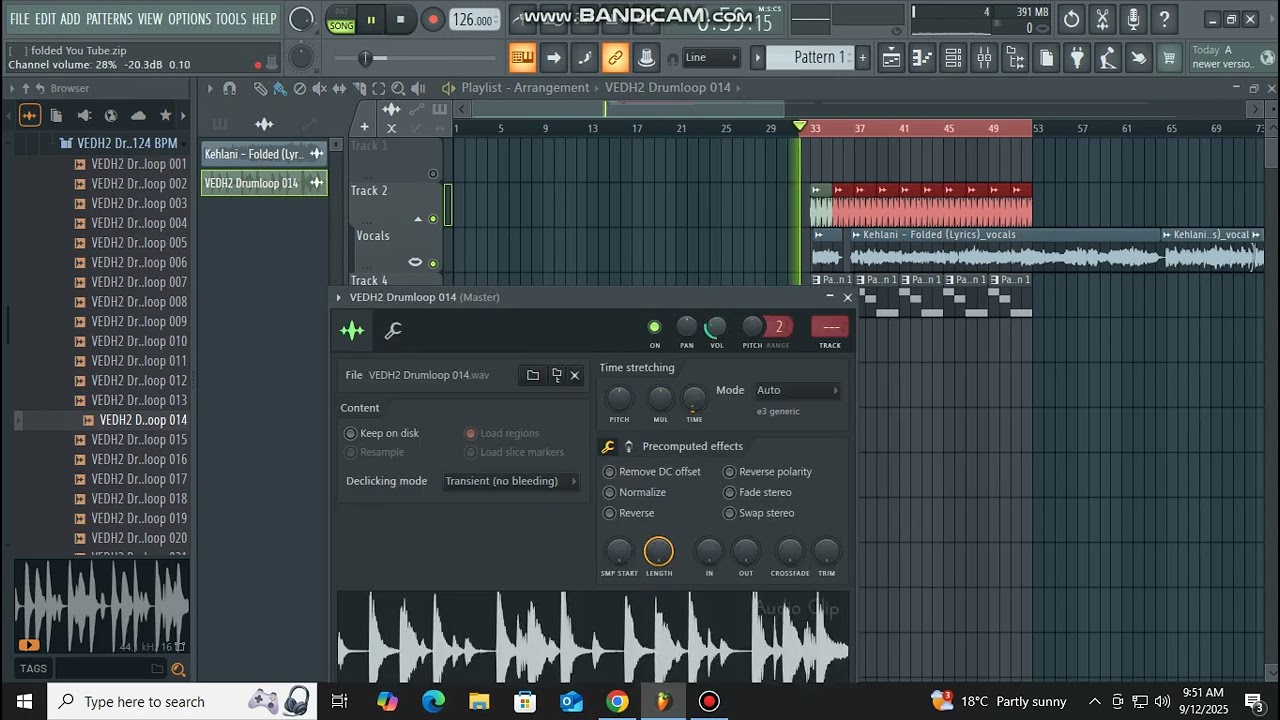Enable Swap stereo

pyautogui.click(x=759, y=513)
